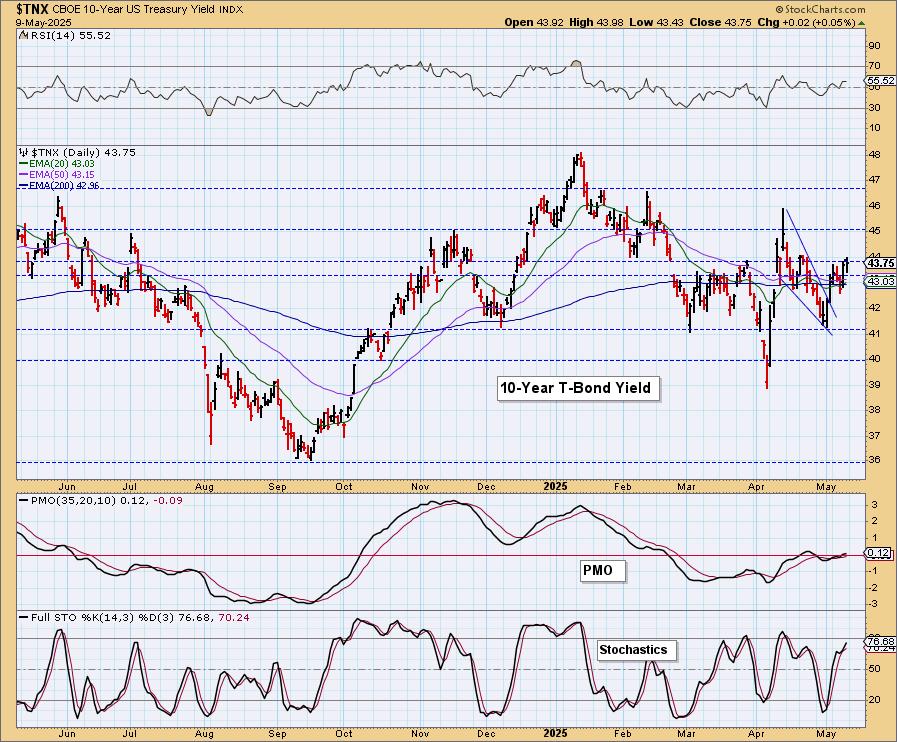Click the 0.12 PMO value tag

point(879,553)
